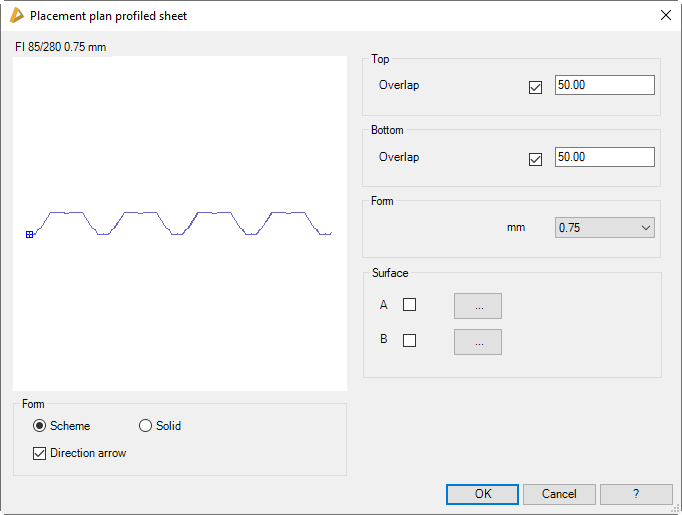Viewport: 682px width, 515px height.
Task: Click the profiled sheet preview drawing
Action: (180, 224)
